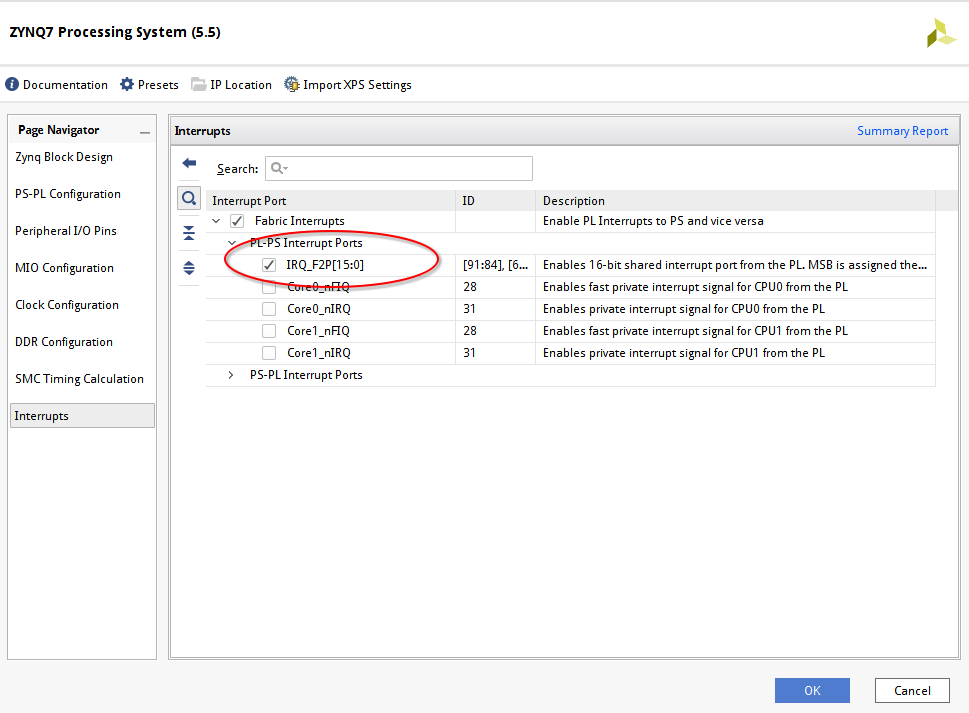This screenshot has width=969, height=713.
Task: Uncheck Fabric Interrupts checkbox
Action: tap(237, 221)
